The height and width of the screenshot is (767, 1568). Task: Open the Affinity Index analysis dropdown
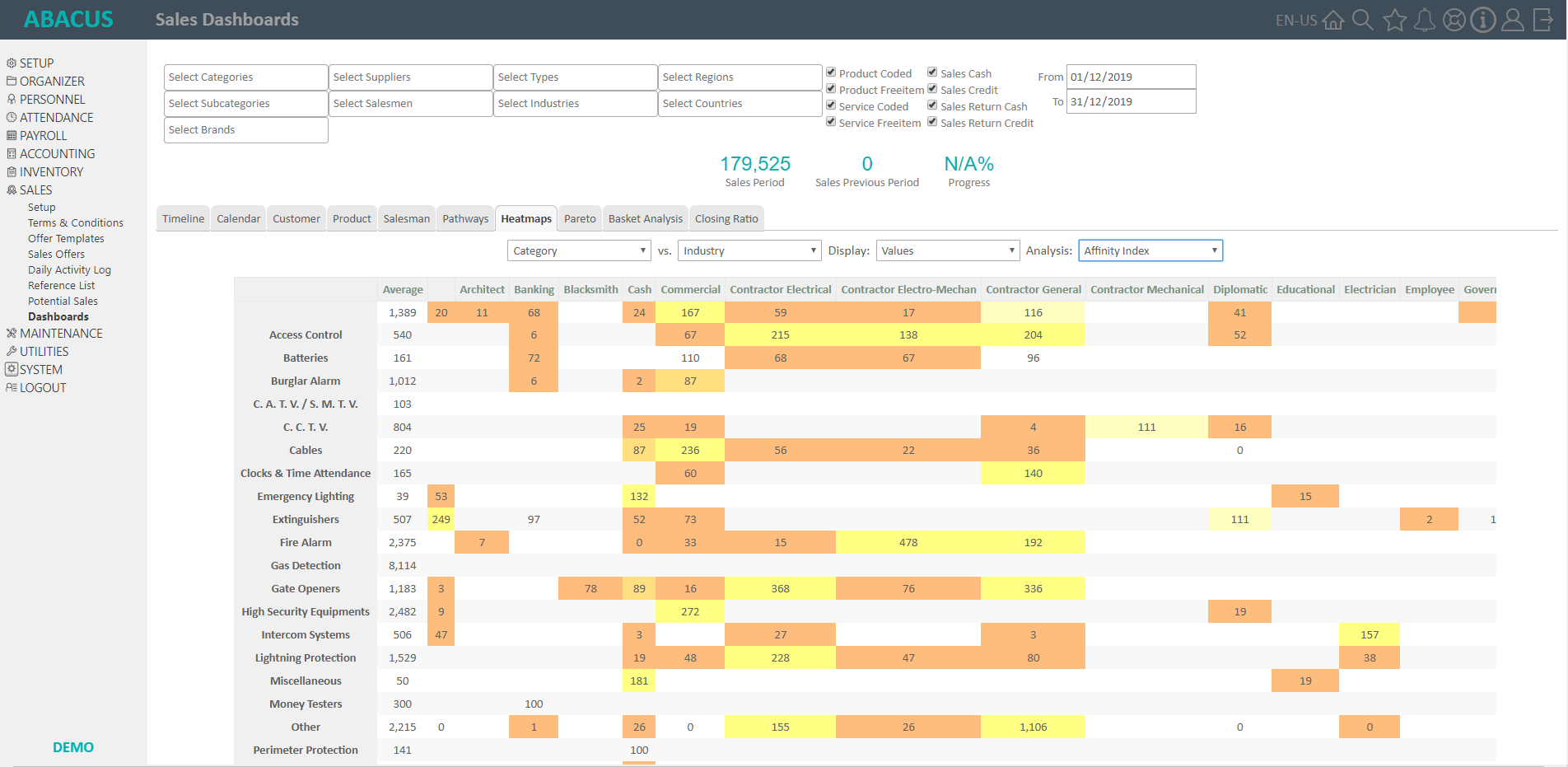click(1150, 250)
